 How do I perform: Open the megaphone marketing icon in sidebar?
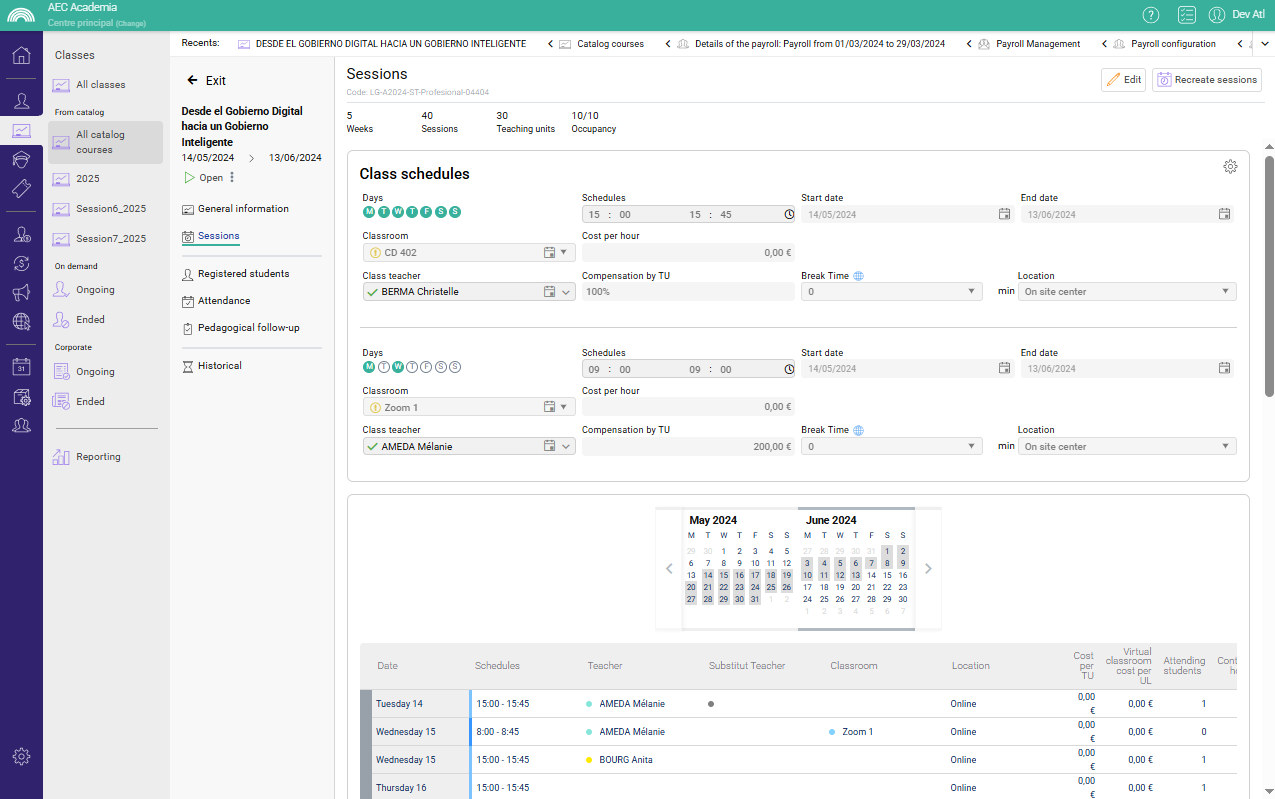coord(21,293)
